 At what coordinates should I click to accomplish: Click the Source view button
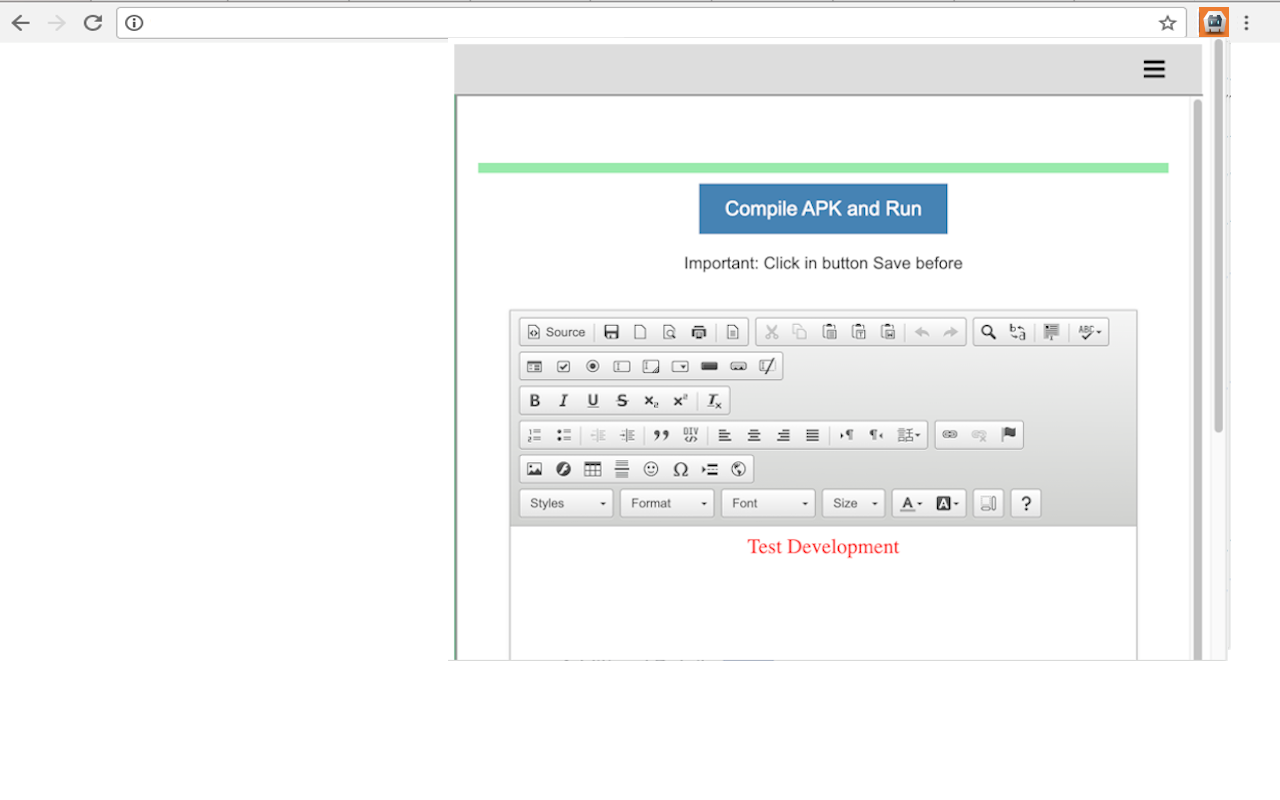coord(556,332)
